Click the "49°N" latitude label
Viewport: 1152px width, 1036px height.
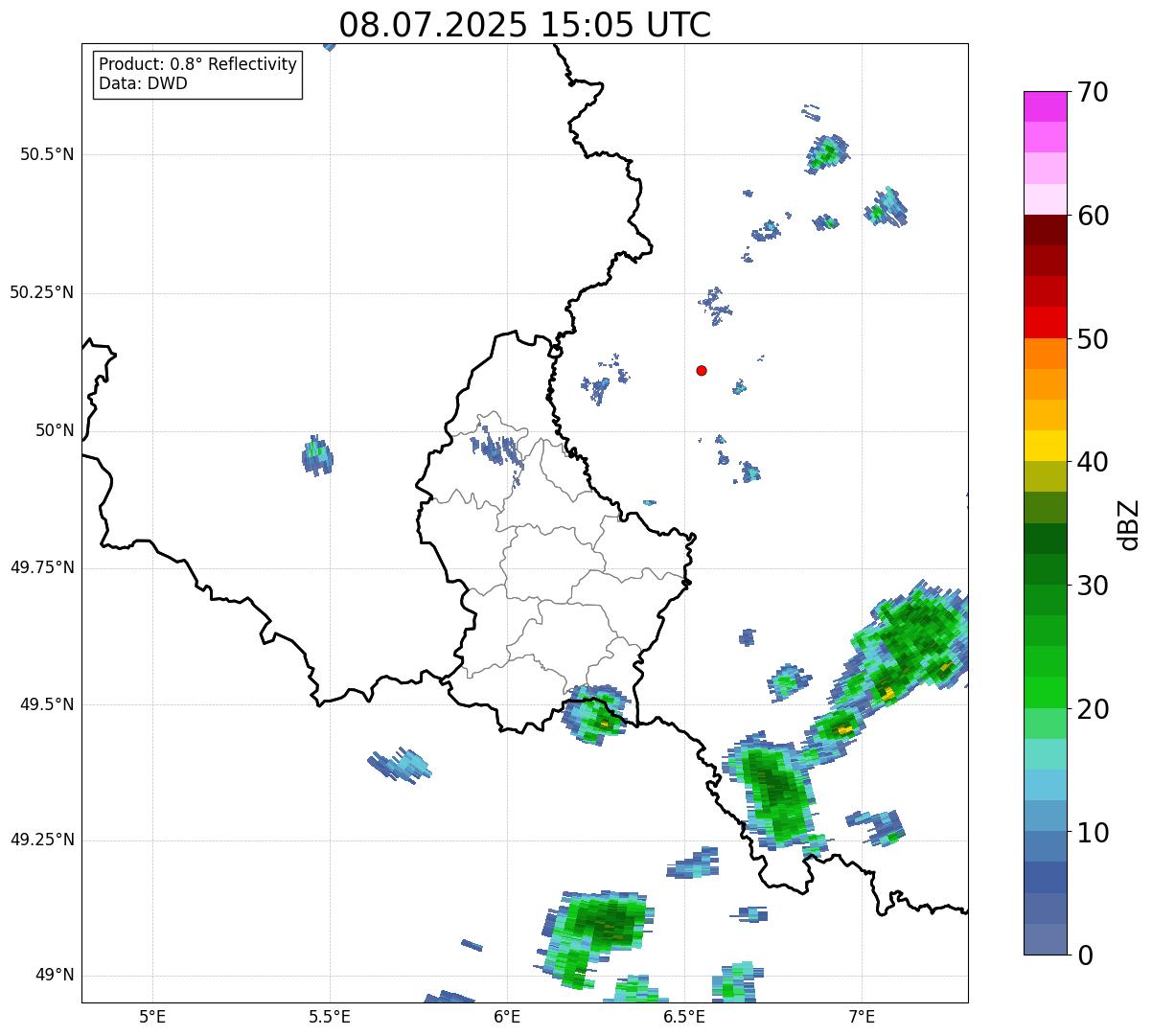tap(55, 976)
